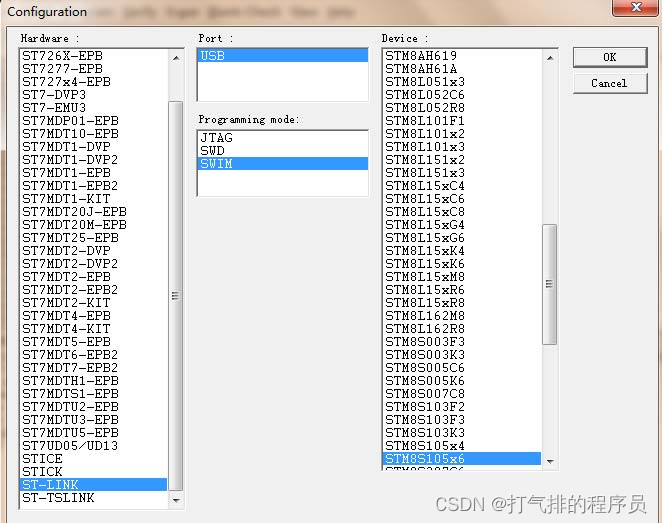Select ST7MDT2-KIT hardware entry
The width and height of the screenshot is (662, 523).
pos(94,303)
